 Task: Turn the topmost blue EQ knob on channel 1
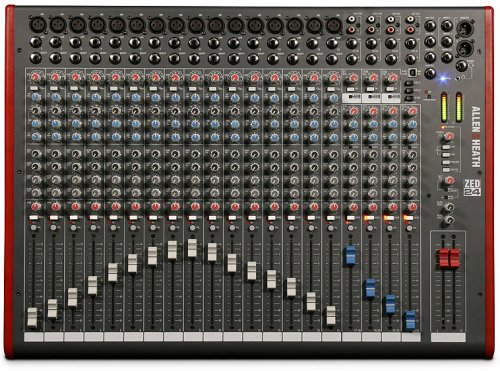coord(36,97)
